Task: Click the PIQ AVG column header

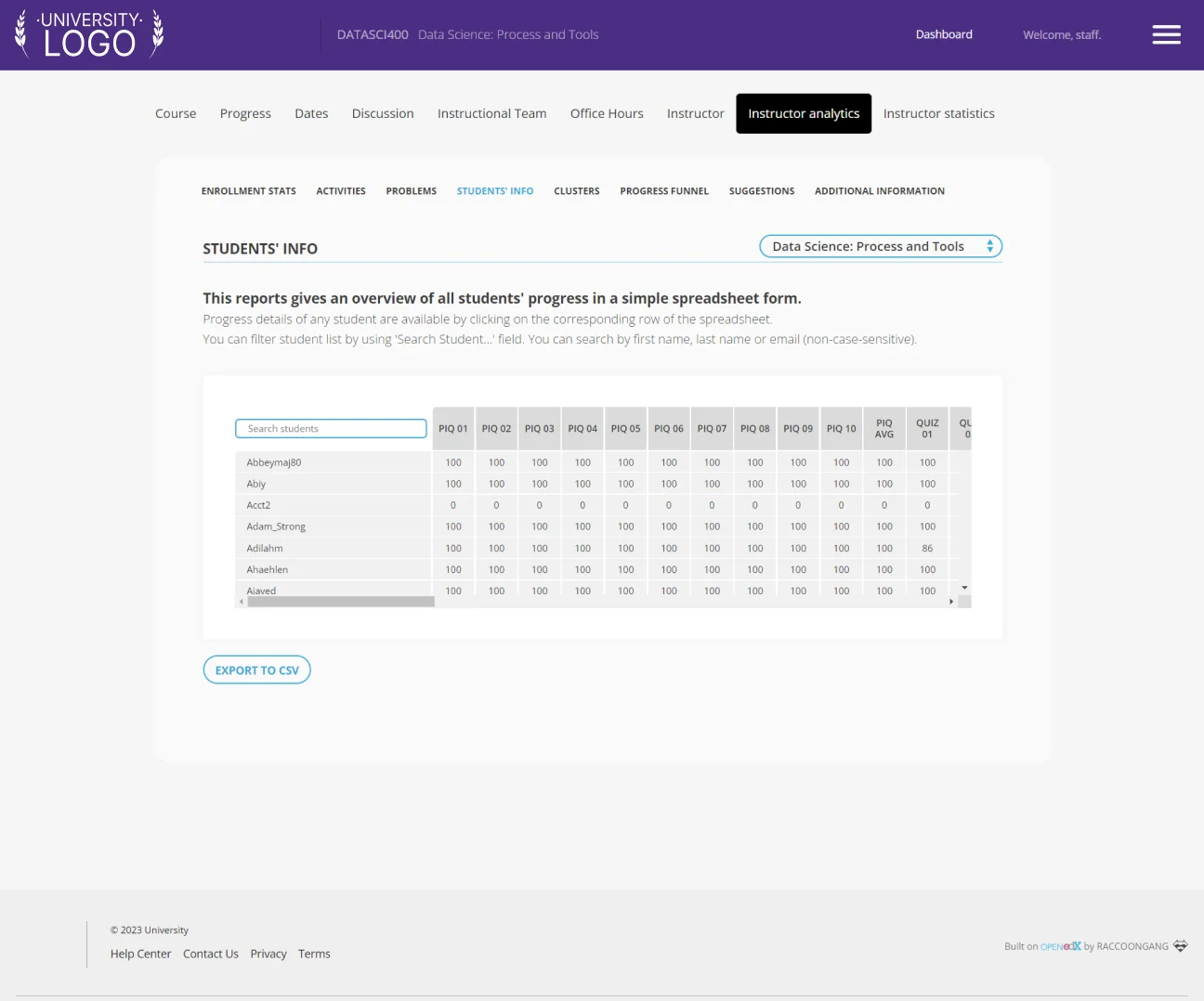Action: pyautogui.click(x=884, y=429)
